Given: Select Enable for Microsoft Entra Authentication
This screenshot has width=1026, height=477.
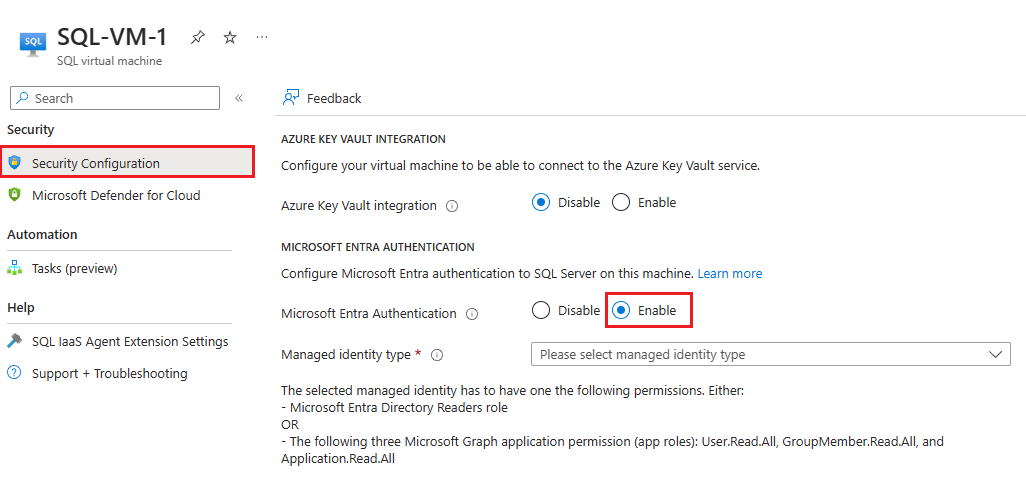Looking at the screenshot, I should tap(621, 310).
